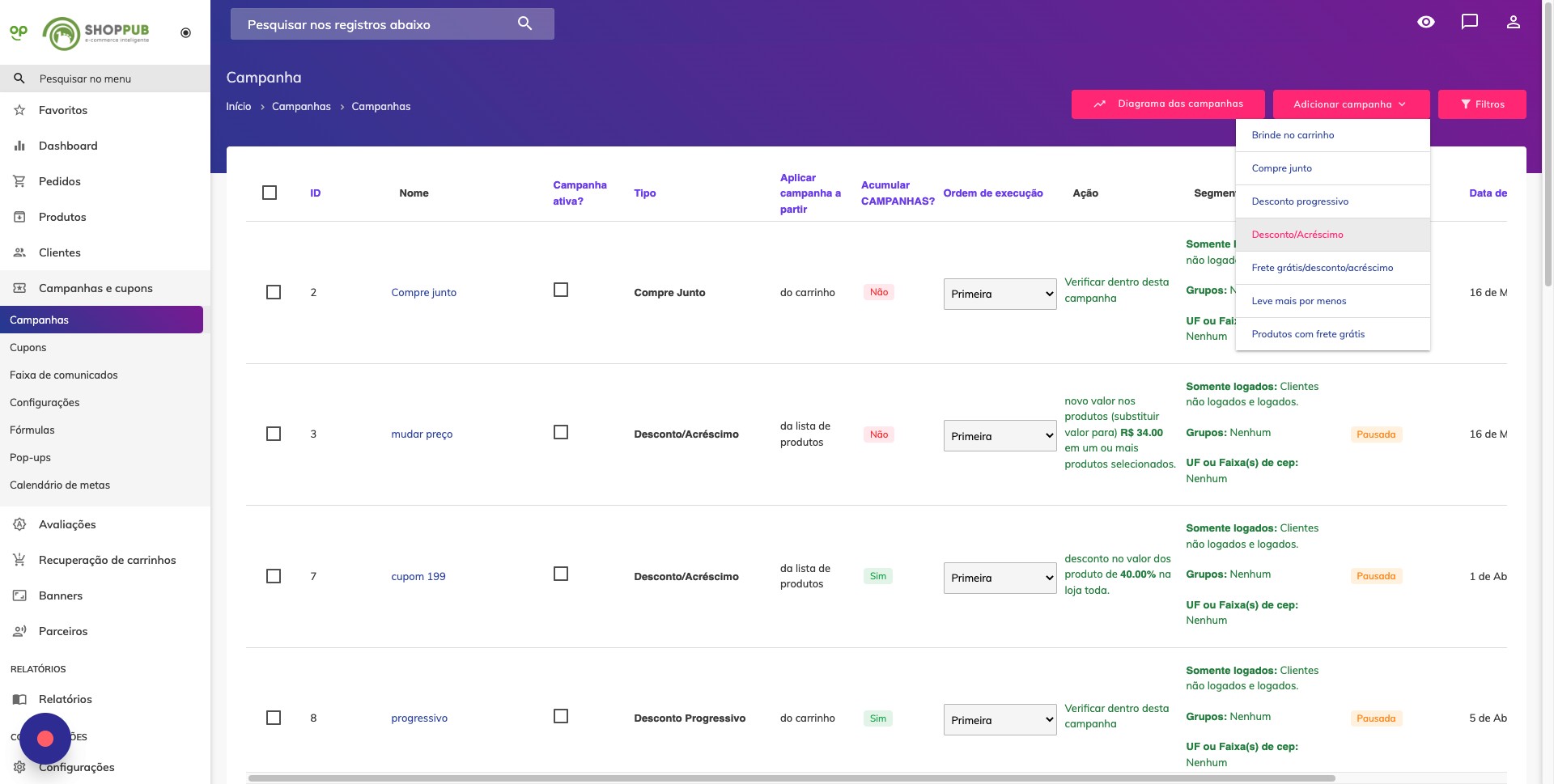Open the chat messages icon
Viewport: 1554px width, 784px height.
click(x=1470, y=22)
